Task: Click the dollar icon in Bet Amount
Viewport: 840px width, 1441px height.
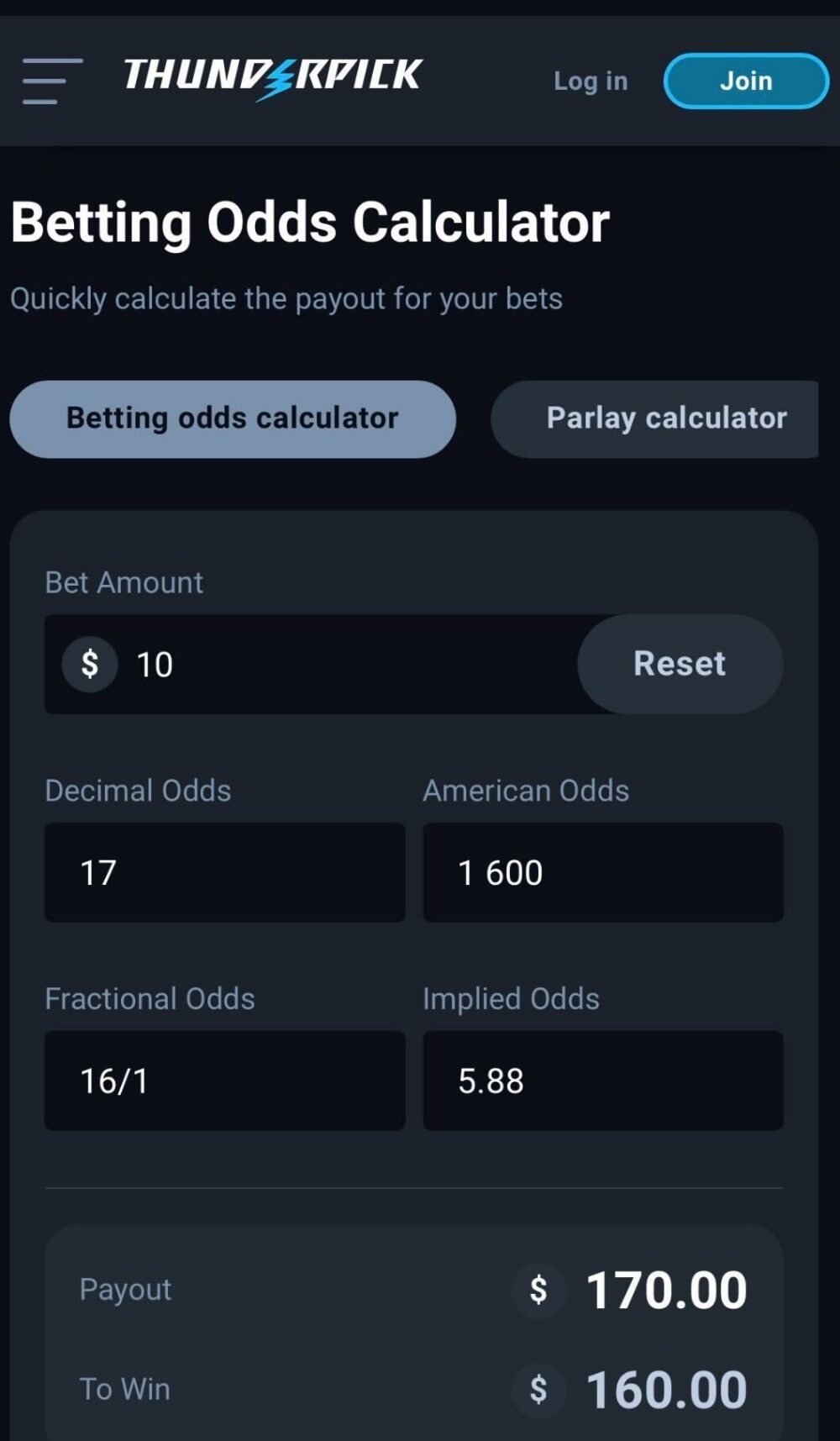Action: [89, 664]
